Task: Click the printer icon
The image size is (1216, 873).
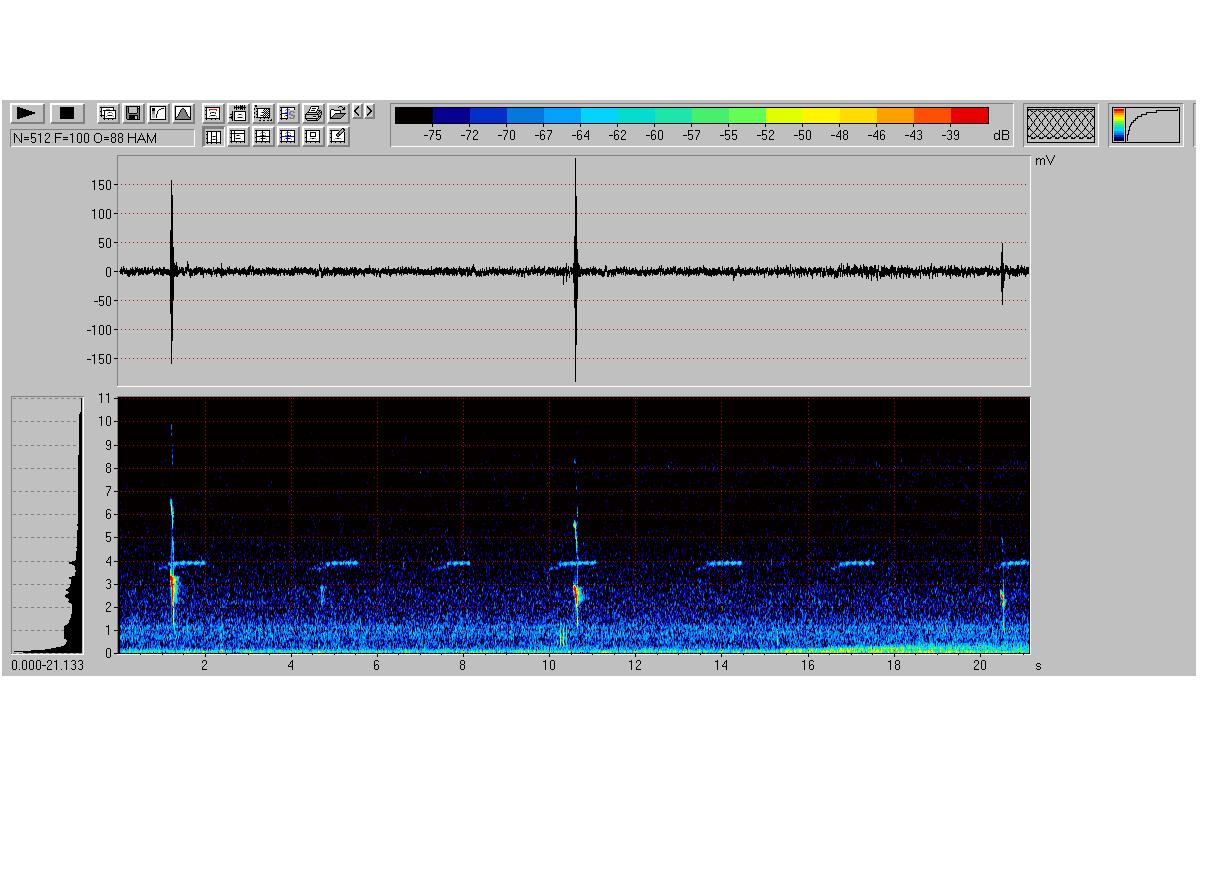Action: [x=313, y=113]
